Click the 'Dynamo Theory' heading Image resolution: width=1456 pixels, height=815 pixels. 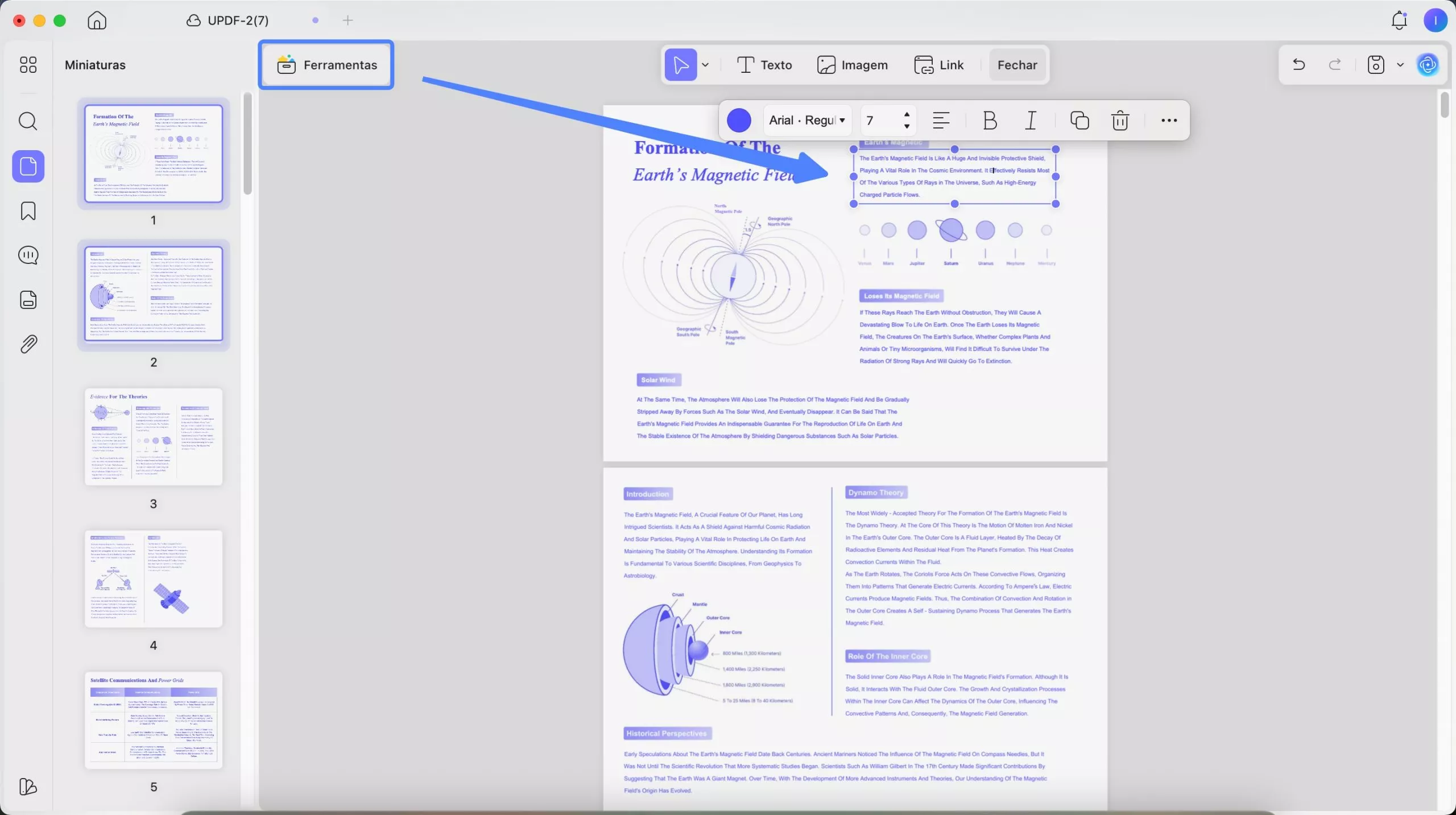click(x=876, y=493)
